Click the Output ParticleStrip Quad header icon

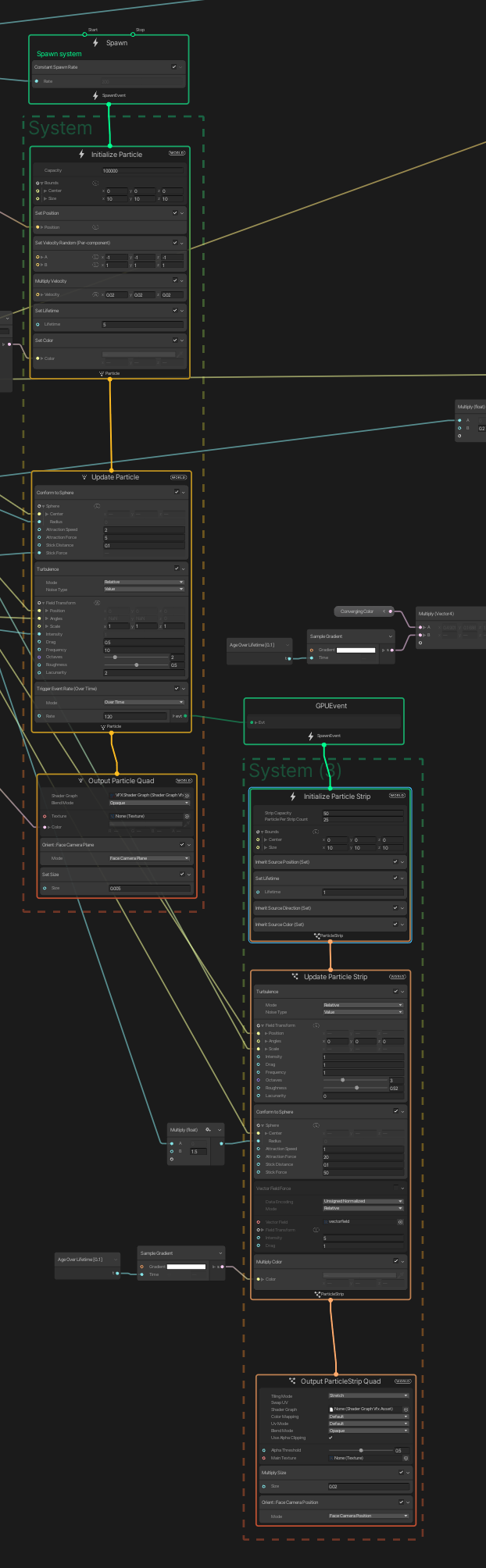[292, 1381]
